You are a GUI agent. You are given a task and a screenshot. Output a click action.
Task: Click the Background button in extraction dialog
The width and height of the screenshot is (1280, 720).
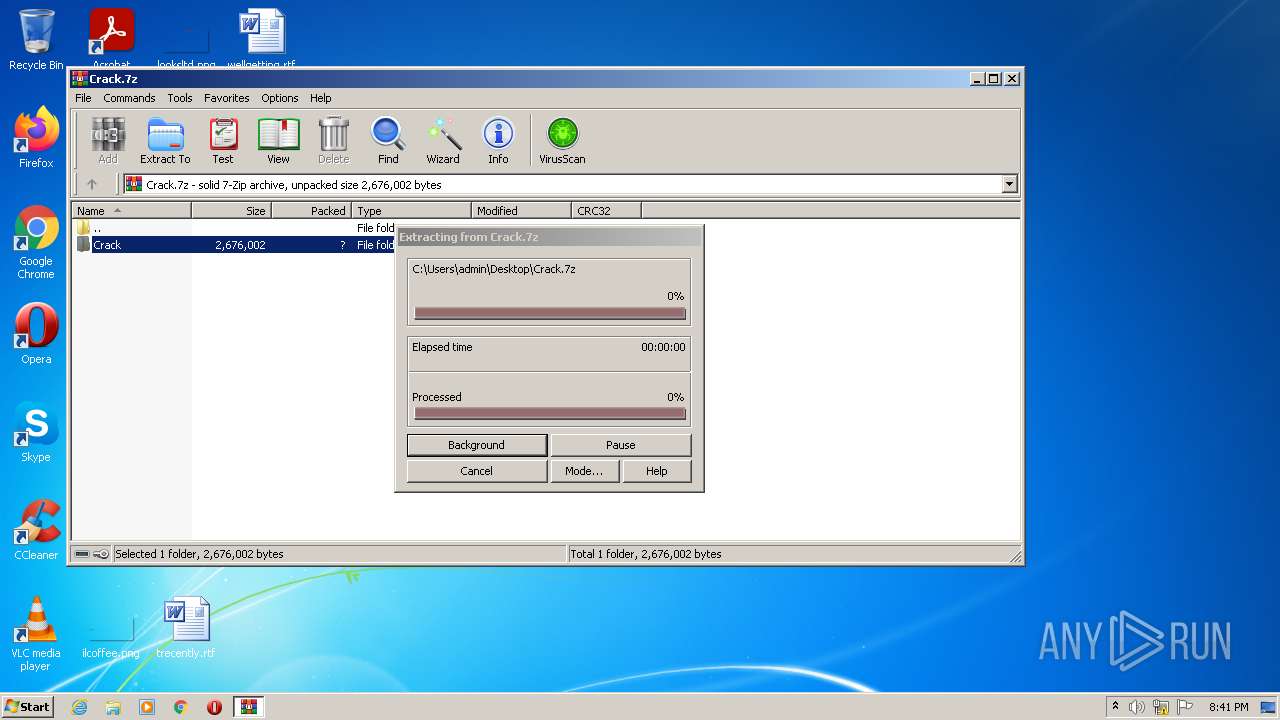pos(477,445)
